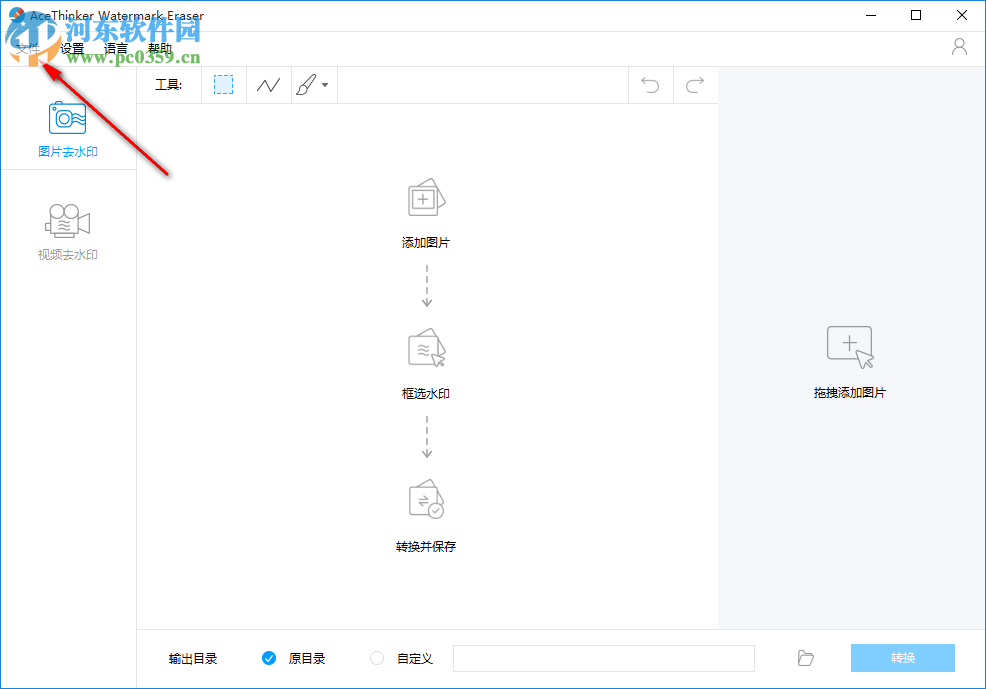Open the 语言 menu
Screen dimensions: 986x689
click(115, 47)
